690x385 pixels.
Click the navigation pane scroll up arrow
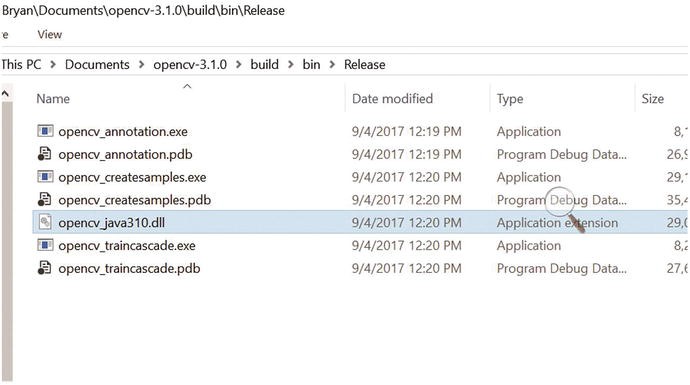5,93
